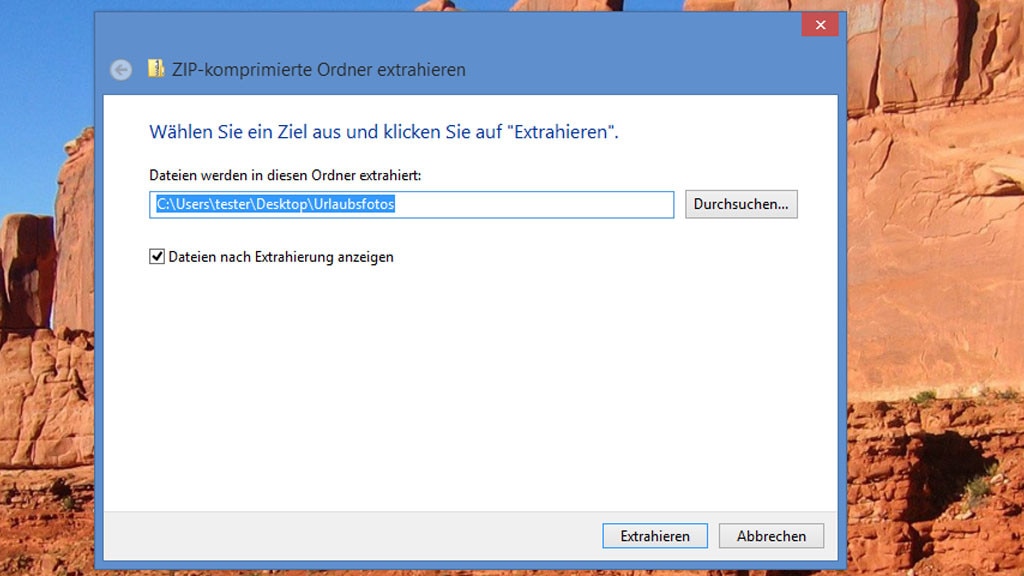This screenshot has height=576, width=1024.
Task: Choose a new destination using Durchsuchen
Action: [x=740, y=204]
